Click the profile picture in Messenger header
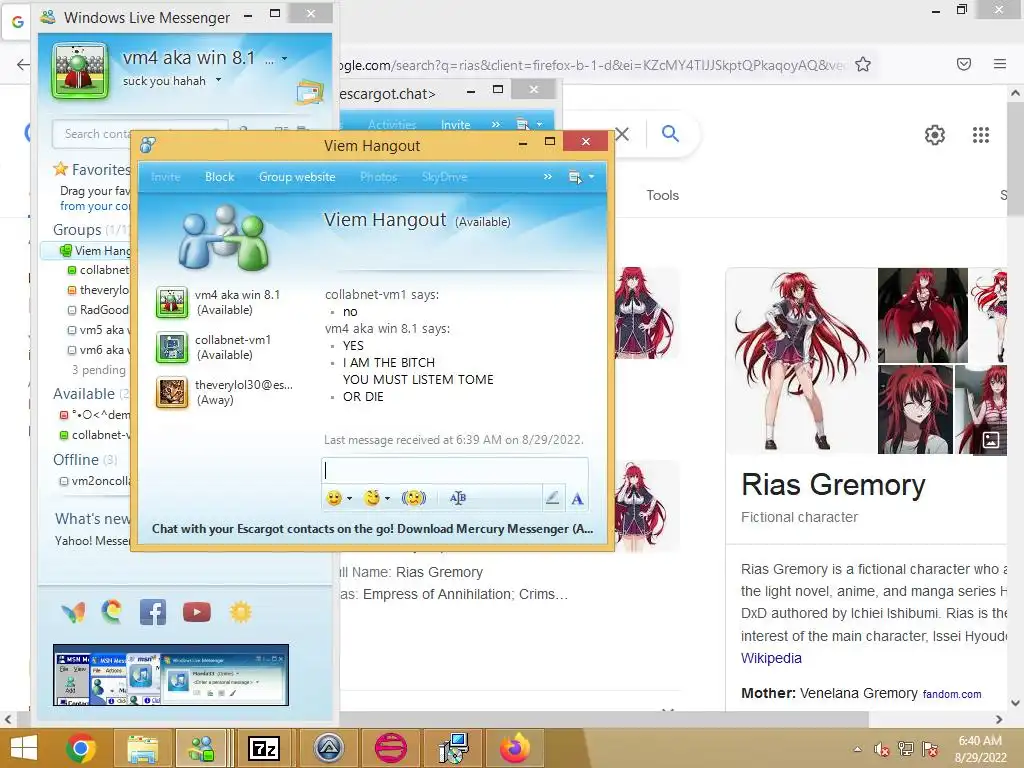The width and height of the screenshot is (1024, 768). coord(80,71)
